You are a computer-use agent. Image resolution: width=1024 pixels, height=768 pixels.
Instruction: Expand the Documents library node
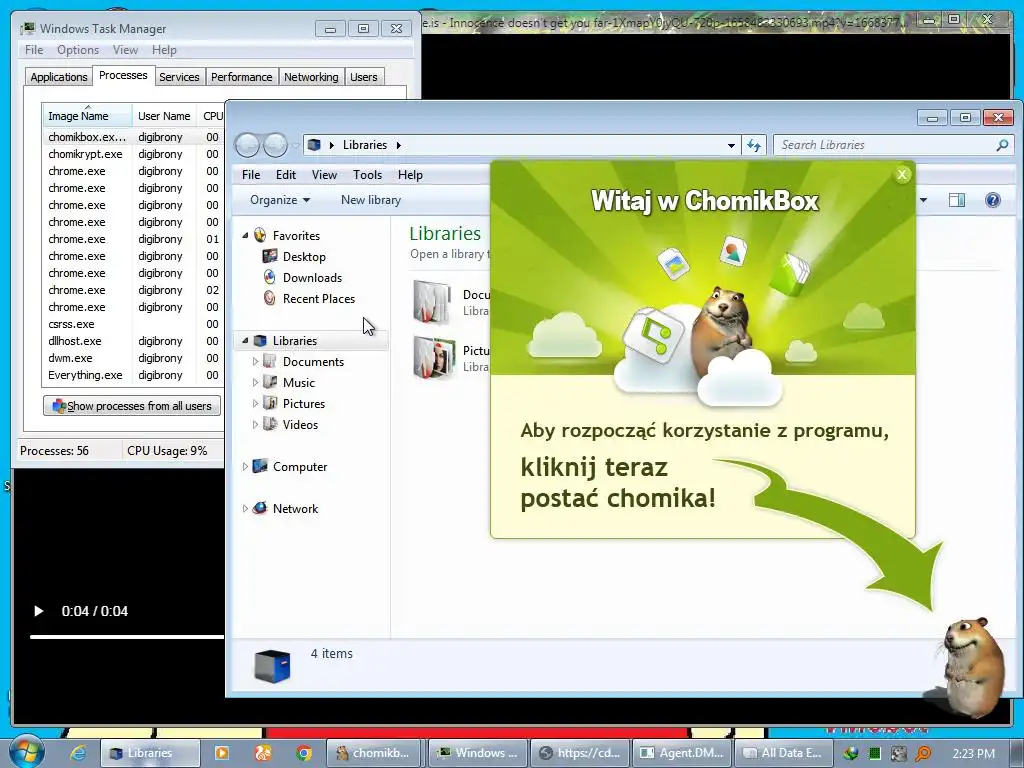click(255, 361)
